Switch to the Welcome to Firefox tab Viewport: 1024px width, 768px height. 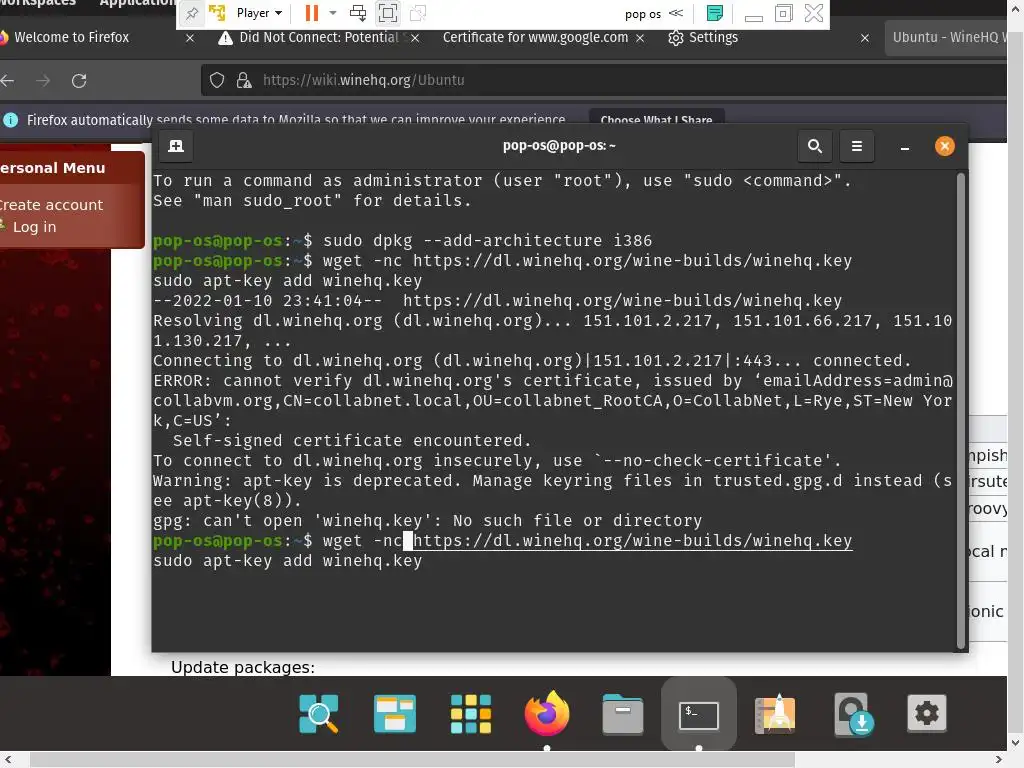(71, 37)
